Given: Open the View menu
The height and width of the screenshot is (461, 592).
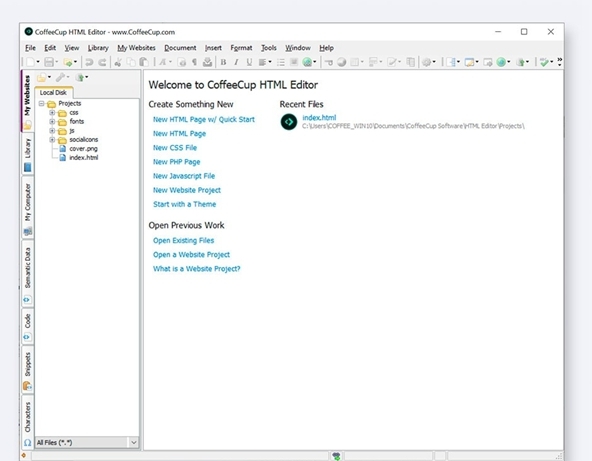Looking at the screenshot, I should click(72, 48).
